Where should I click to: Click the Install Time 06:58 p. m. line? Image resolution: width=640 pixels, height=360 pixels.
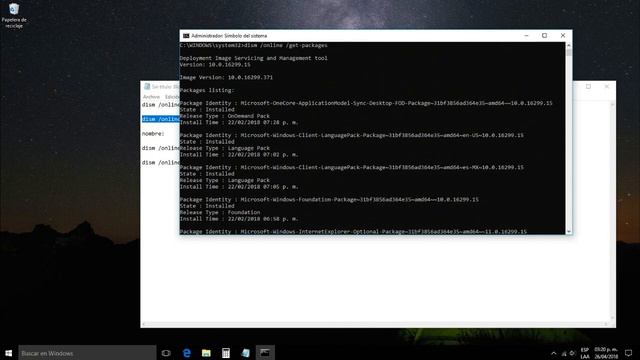(239, 219)
